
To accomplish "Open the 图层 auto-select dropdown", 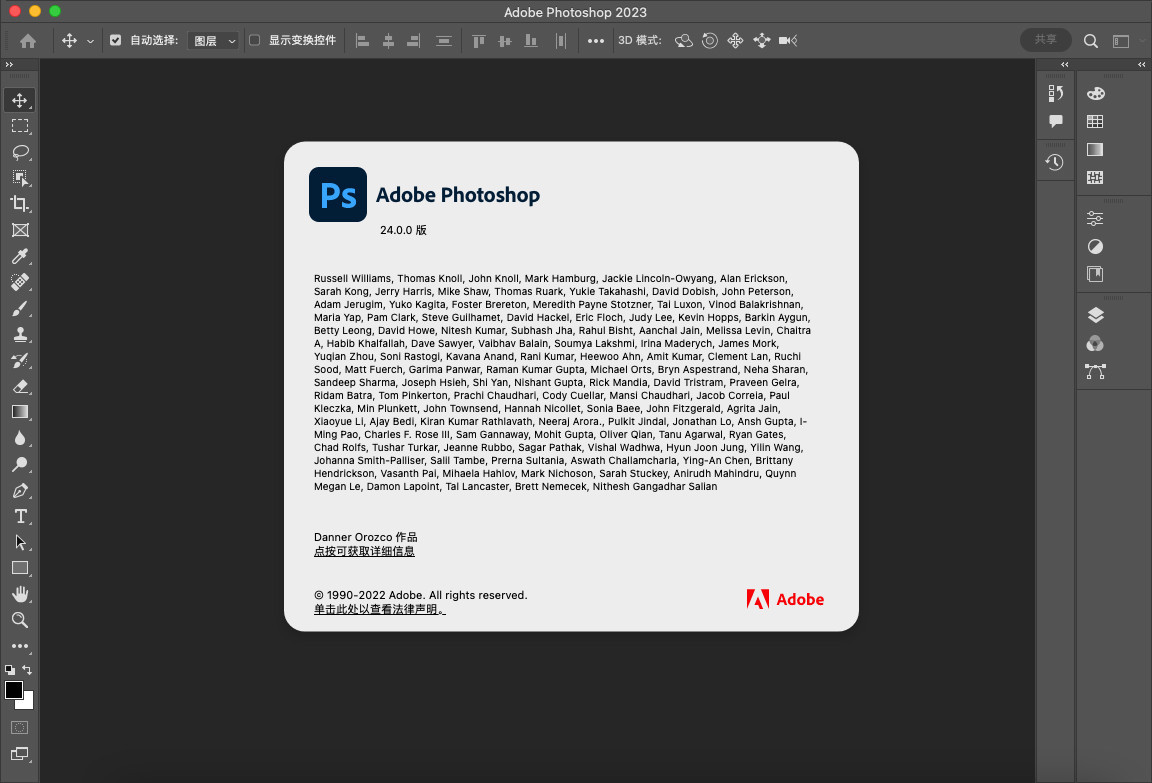I will pyautogui.click(x=214, y=41).
